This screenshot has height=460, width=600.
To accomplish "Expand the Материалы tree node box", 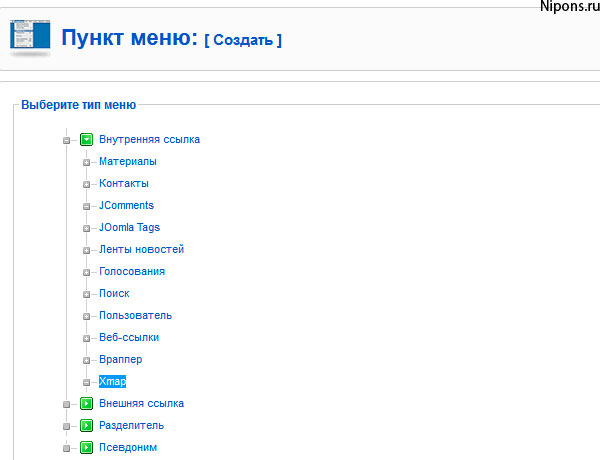I will tap(87, 162).
